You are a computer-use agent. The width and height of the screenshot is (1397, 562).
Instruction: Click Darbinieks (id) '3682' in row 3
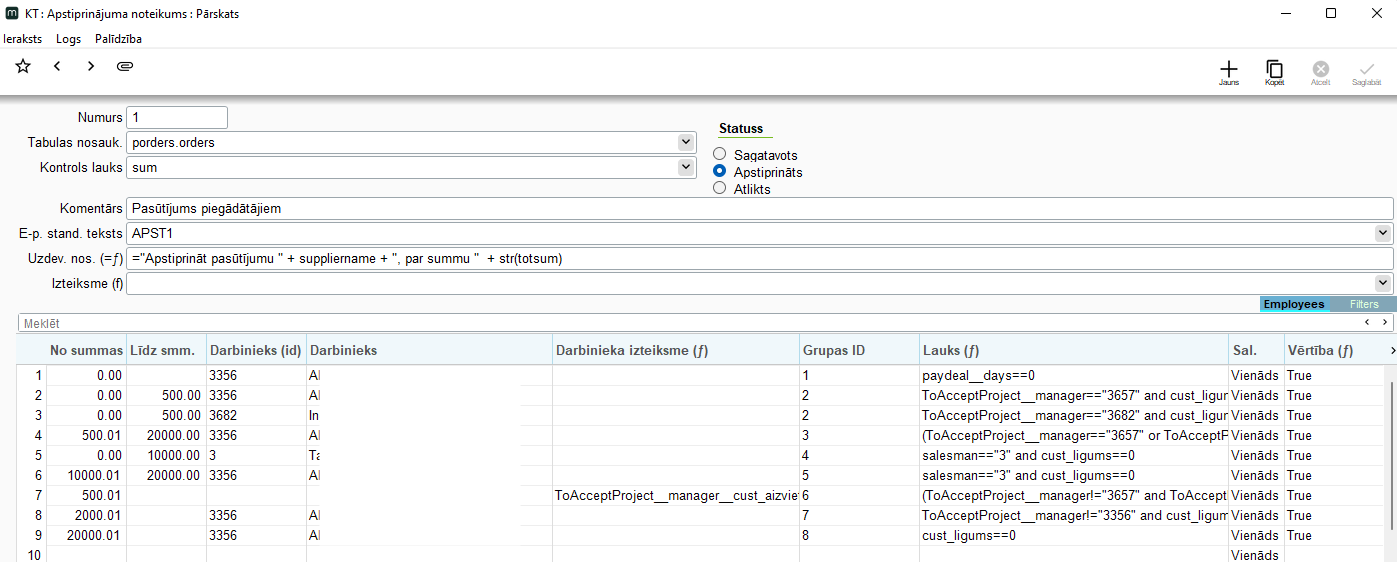256,416
